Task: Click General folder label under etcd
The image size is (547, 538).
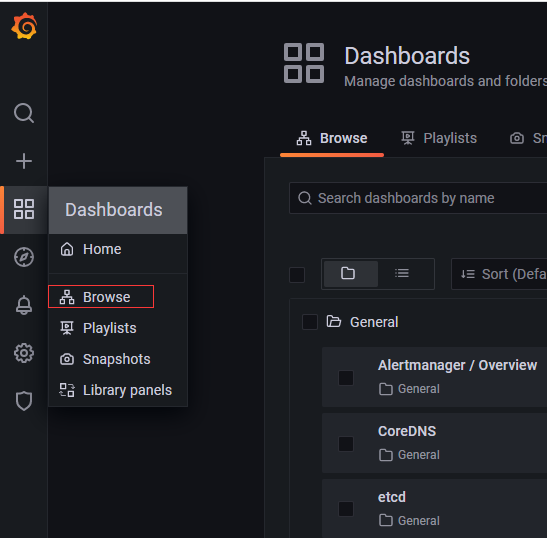Action: point(409,521)
